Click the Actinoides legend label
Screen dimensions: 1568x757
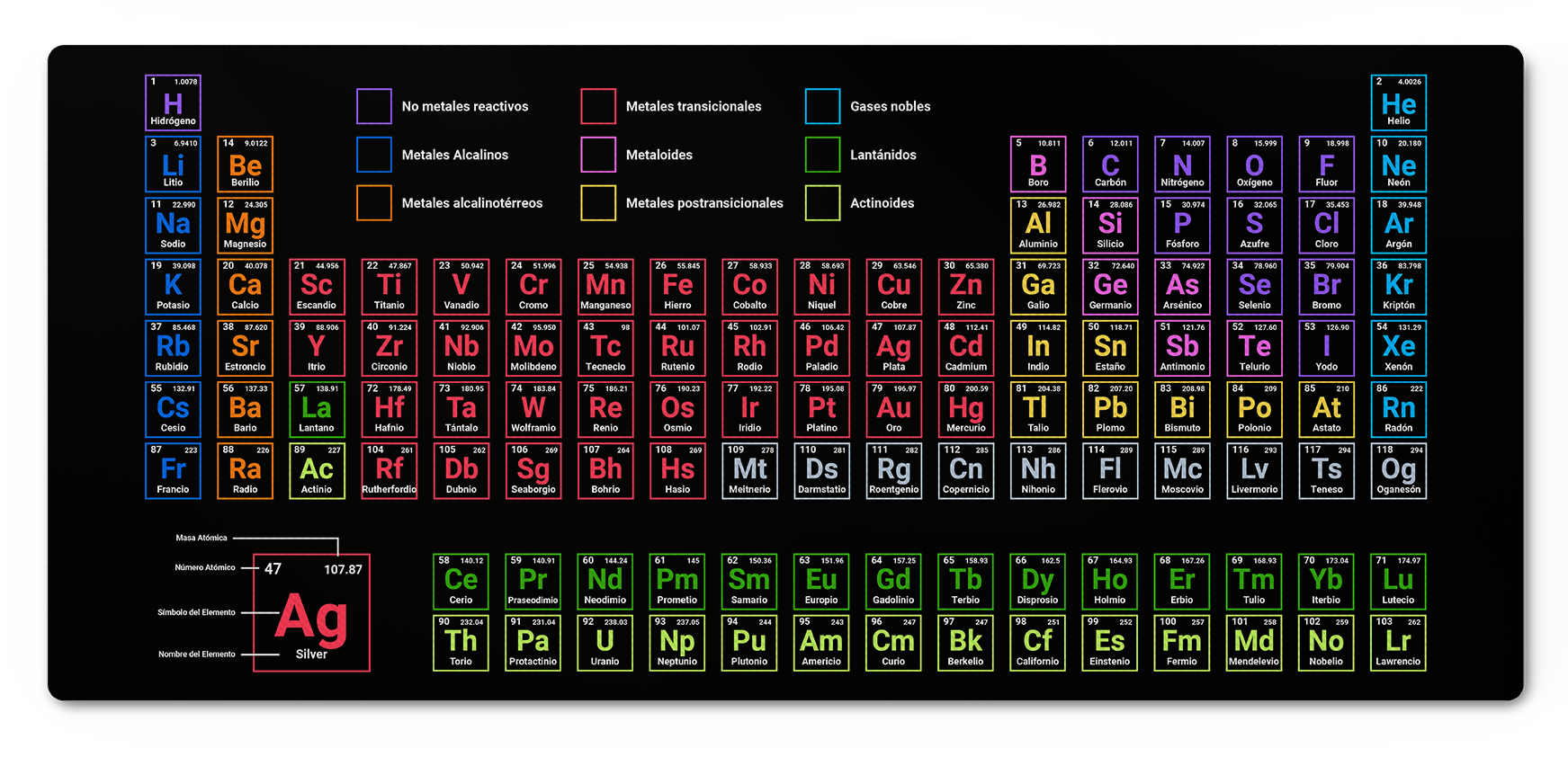click(882, 203)
